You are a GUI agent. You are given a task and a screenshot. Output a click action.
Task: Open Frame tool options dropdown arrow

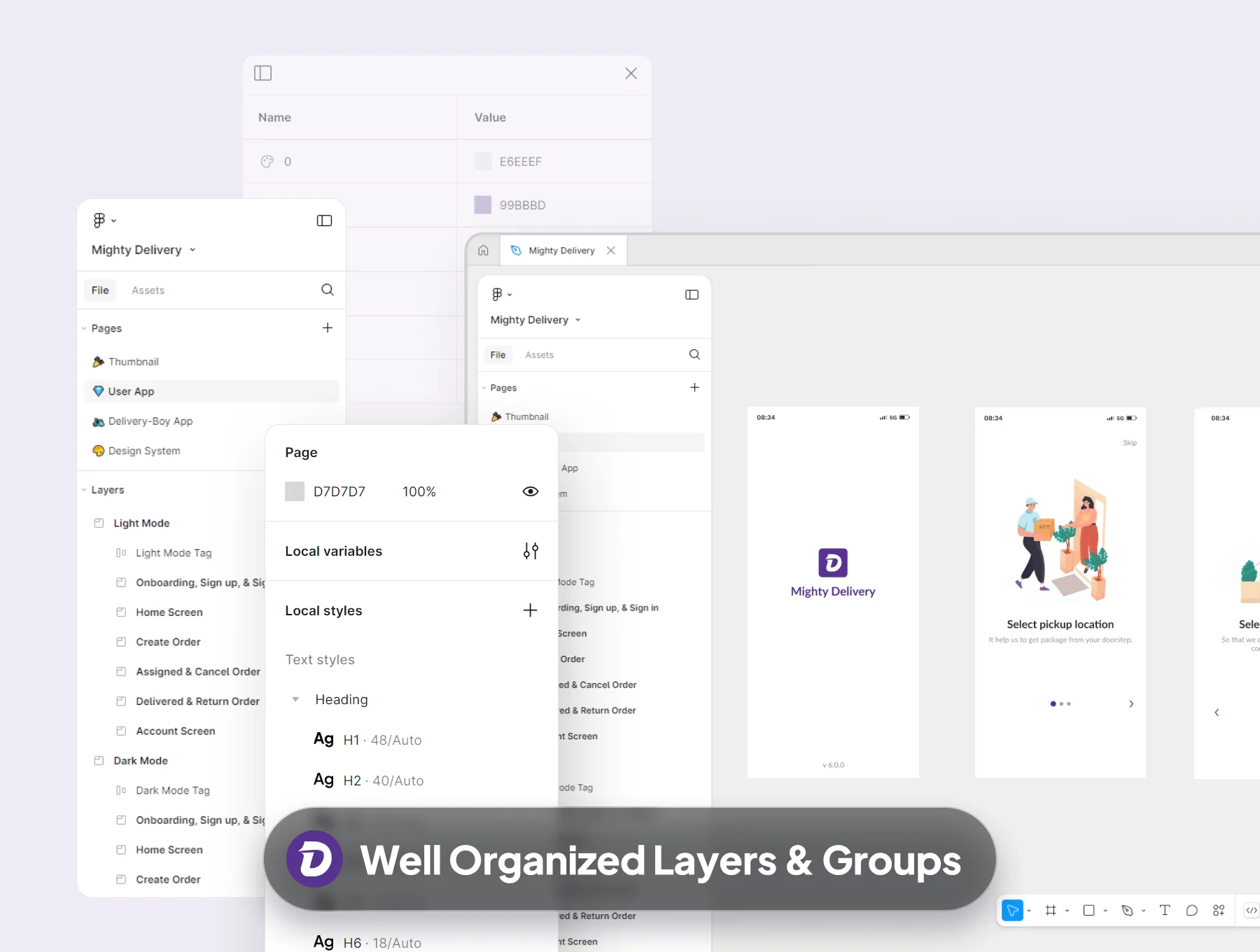pyautogui.click(x=1067, y=911)
